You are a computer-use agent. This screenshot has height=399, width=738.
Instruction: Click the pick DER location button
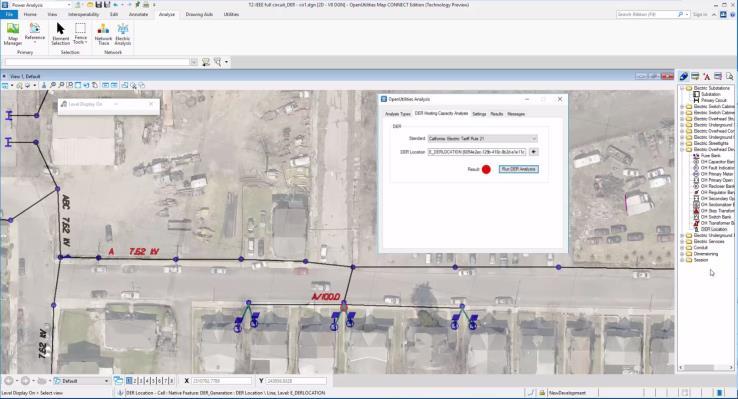(533, 152)
